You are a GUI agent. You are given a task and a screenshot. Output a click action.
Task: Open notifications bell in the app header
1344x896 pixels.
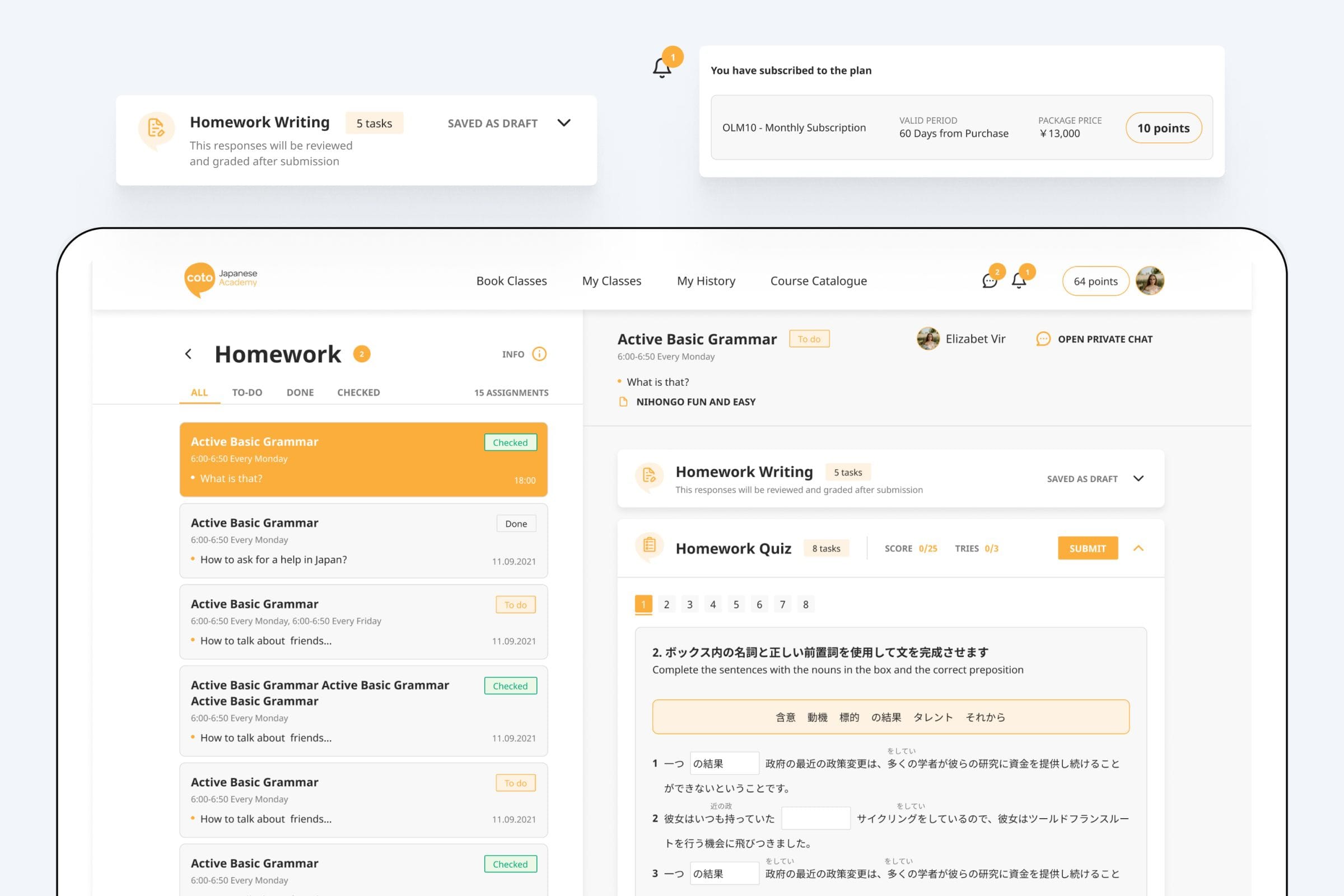coord(1019,281)
